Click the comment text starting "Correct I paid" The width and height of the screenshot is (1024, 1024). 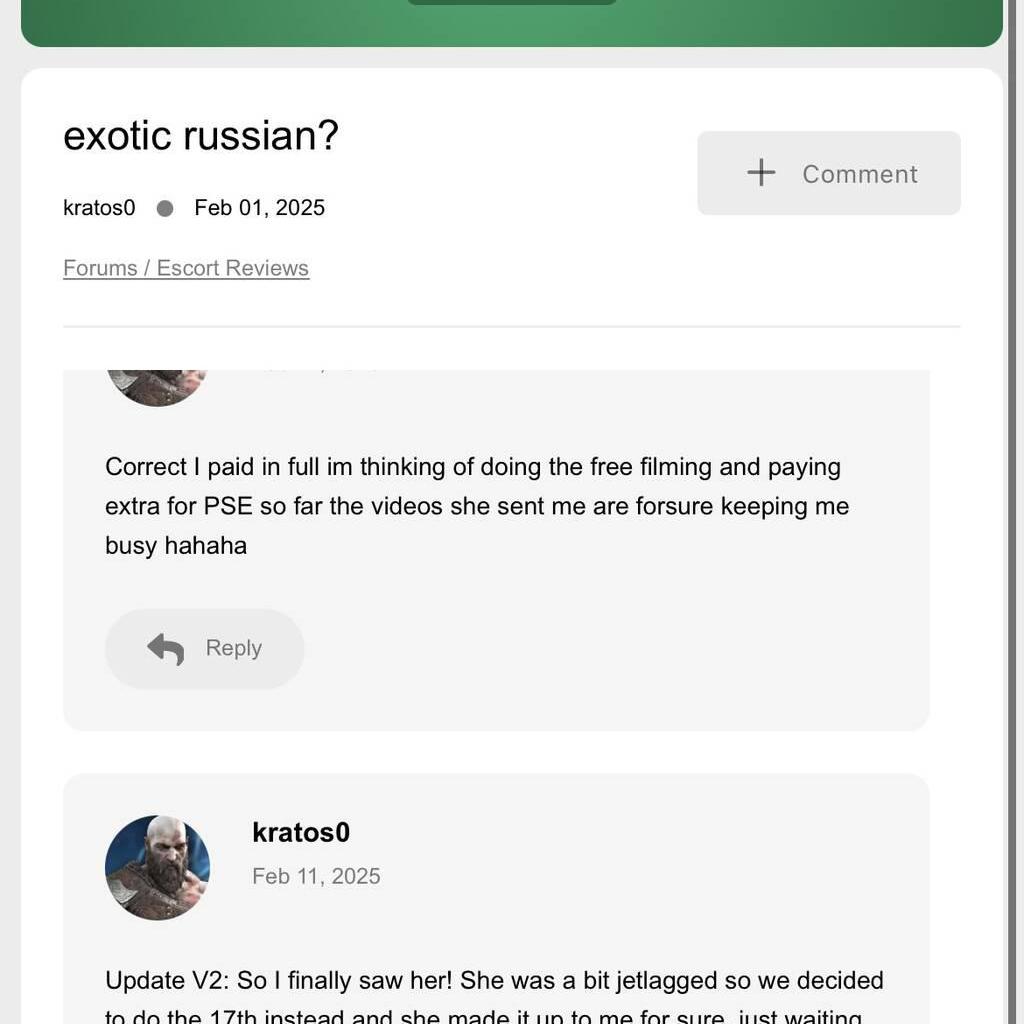(x=476, y=506)
